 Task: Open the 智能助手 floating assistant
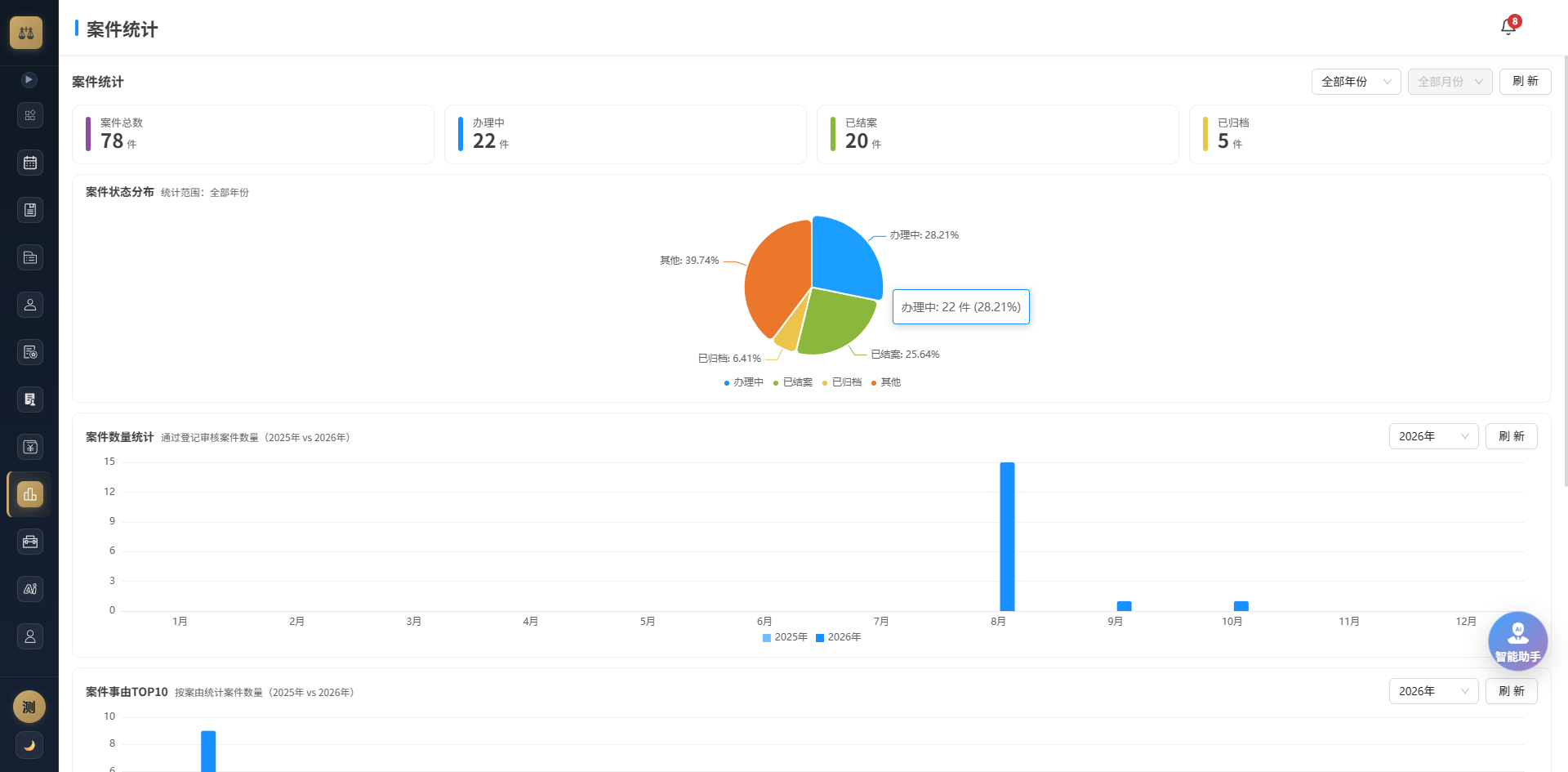point(1517,641)
